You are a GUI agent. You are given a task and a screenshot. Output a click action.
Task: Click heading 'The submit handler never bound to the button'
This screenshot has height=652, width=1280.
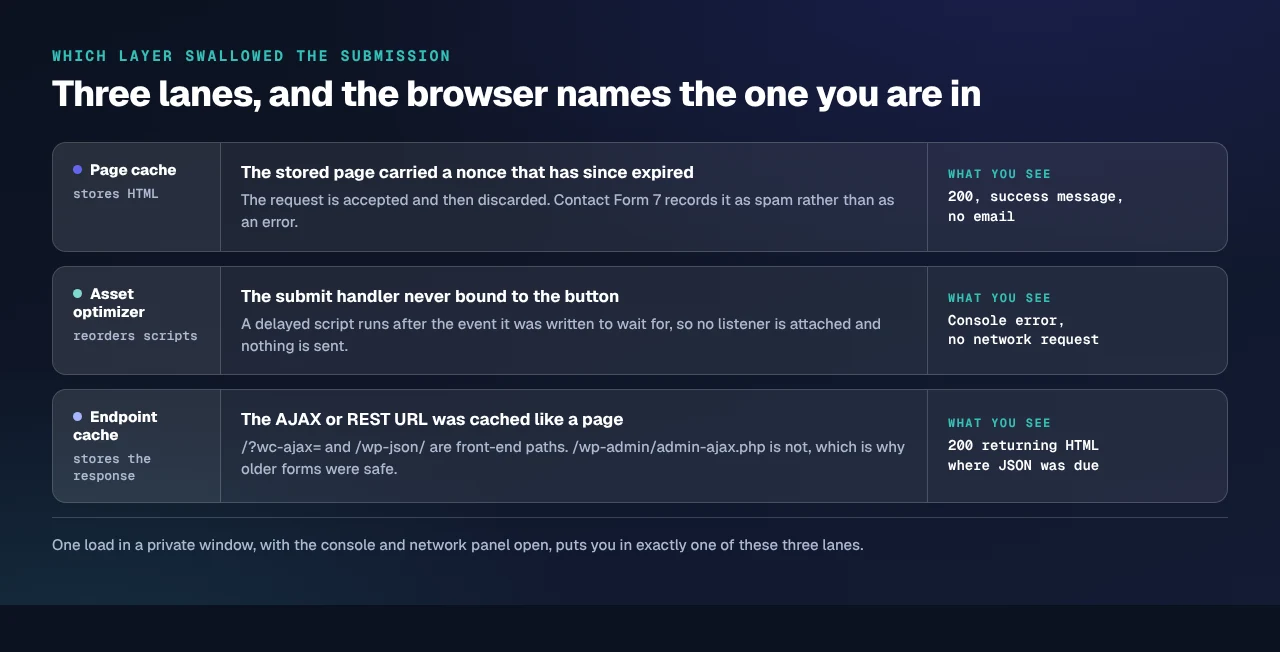pos(430,296)
